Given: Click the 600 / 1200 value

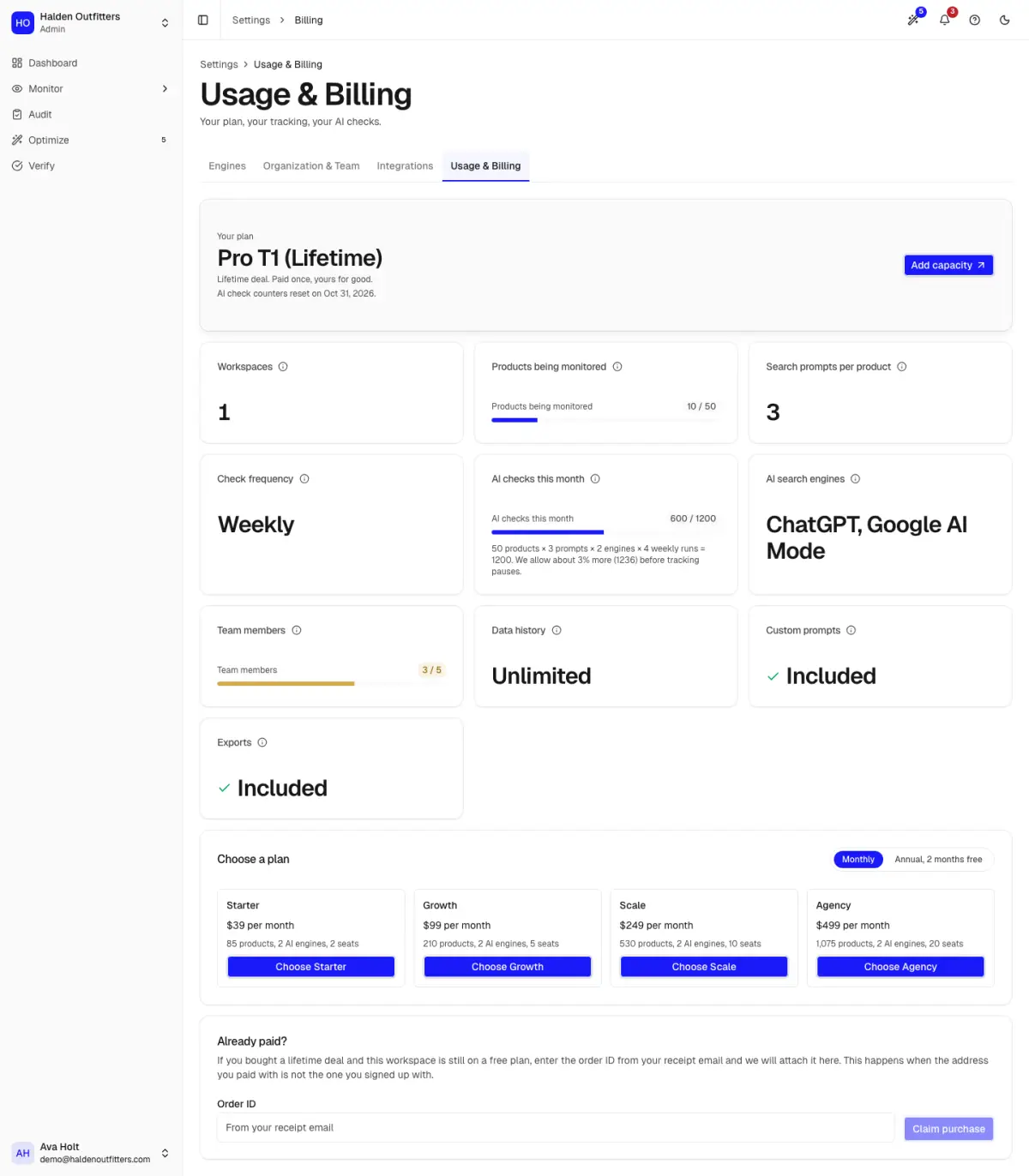Looking at the screenshot, I should [693, 519].
